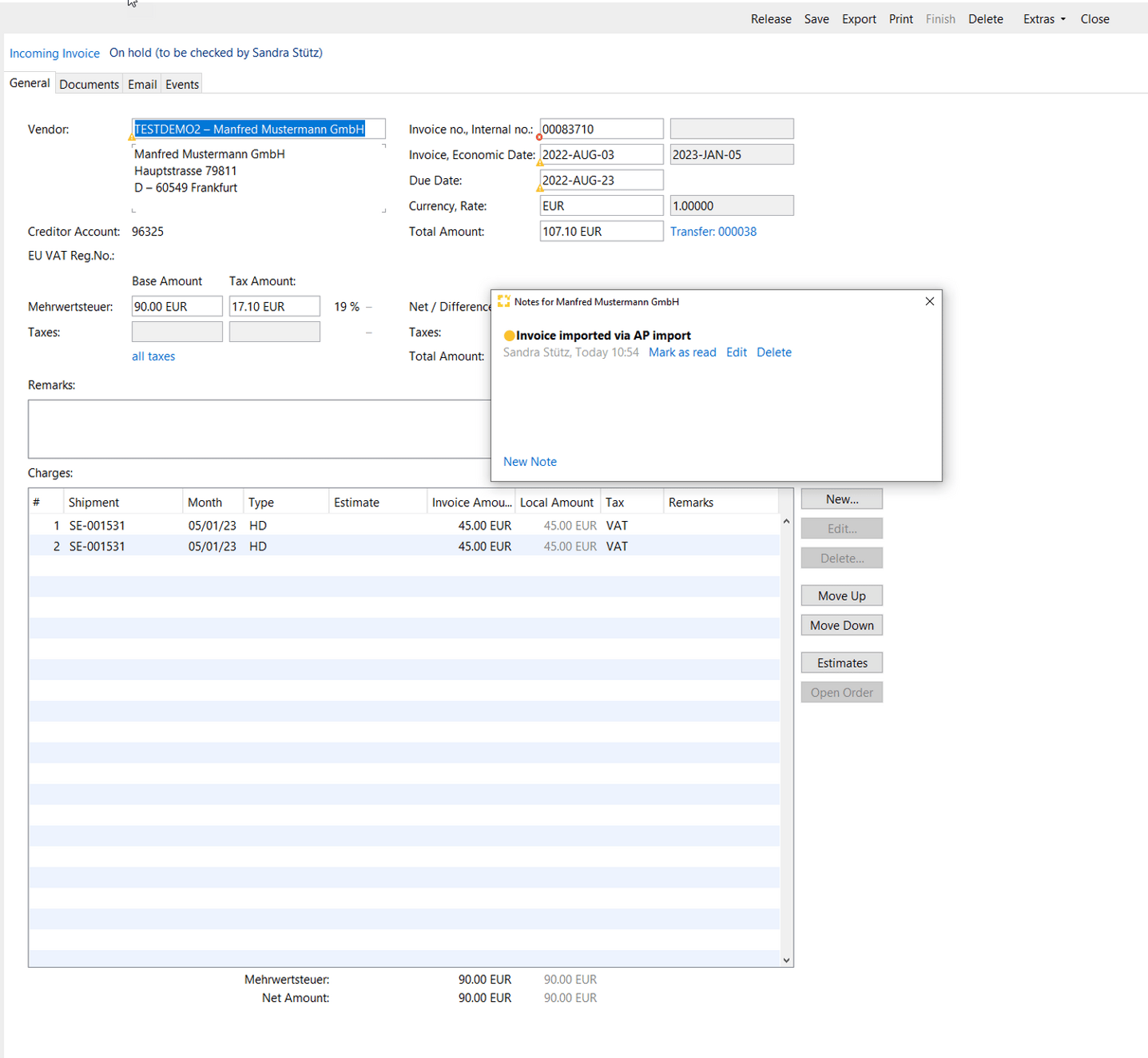The height and width of the screenshot is (1058, 1148).
Task: Click the Move Down button
Action: coord(842,625)
